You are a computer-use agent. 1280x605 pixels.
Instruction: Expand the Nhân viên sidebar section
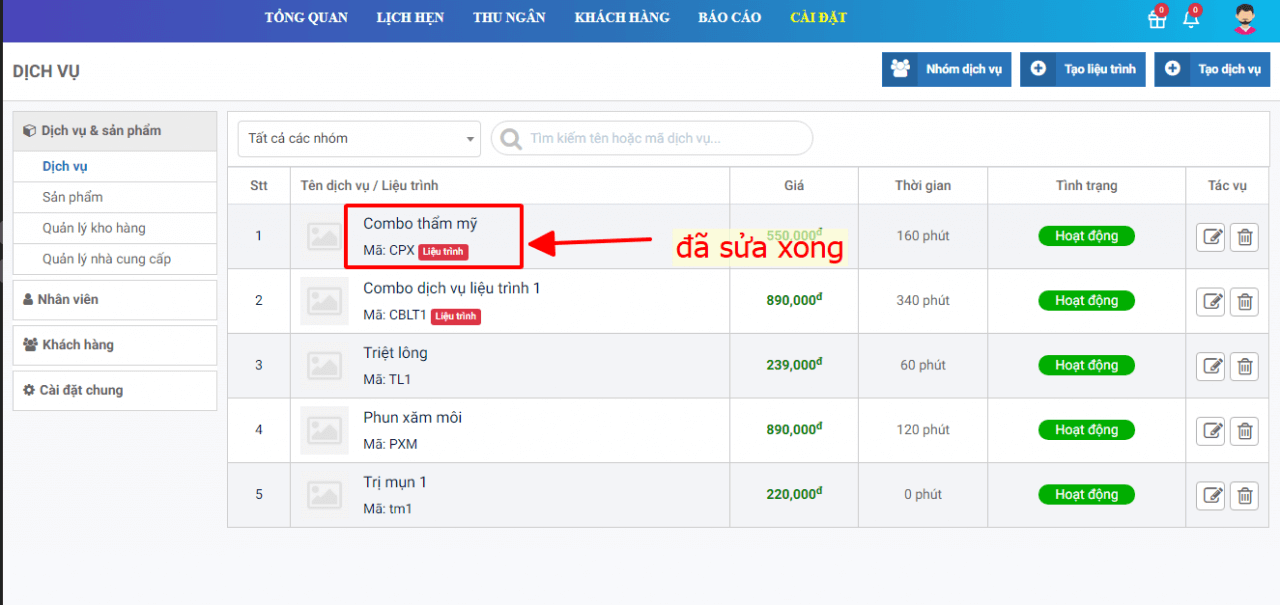pyautogui.click(x=115, y=300)
